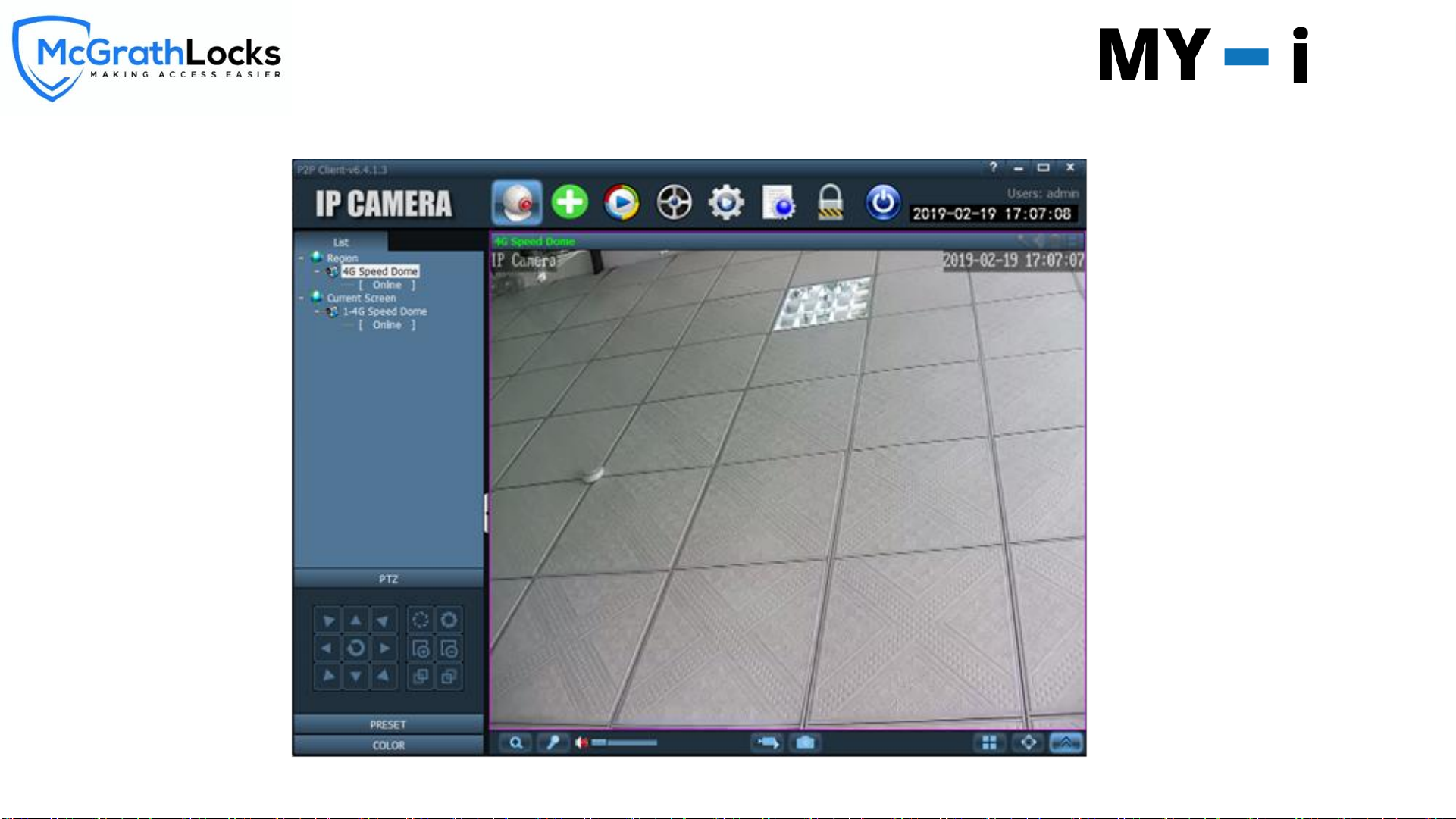Select 1-4G Speed Dome in Current Screen
This screenshot has height=819, width=1456.
(x=385, y=311)
